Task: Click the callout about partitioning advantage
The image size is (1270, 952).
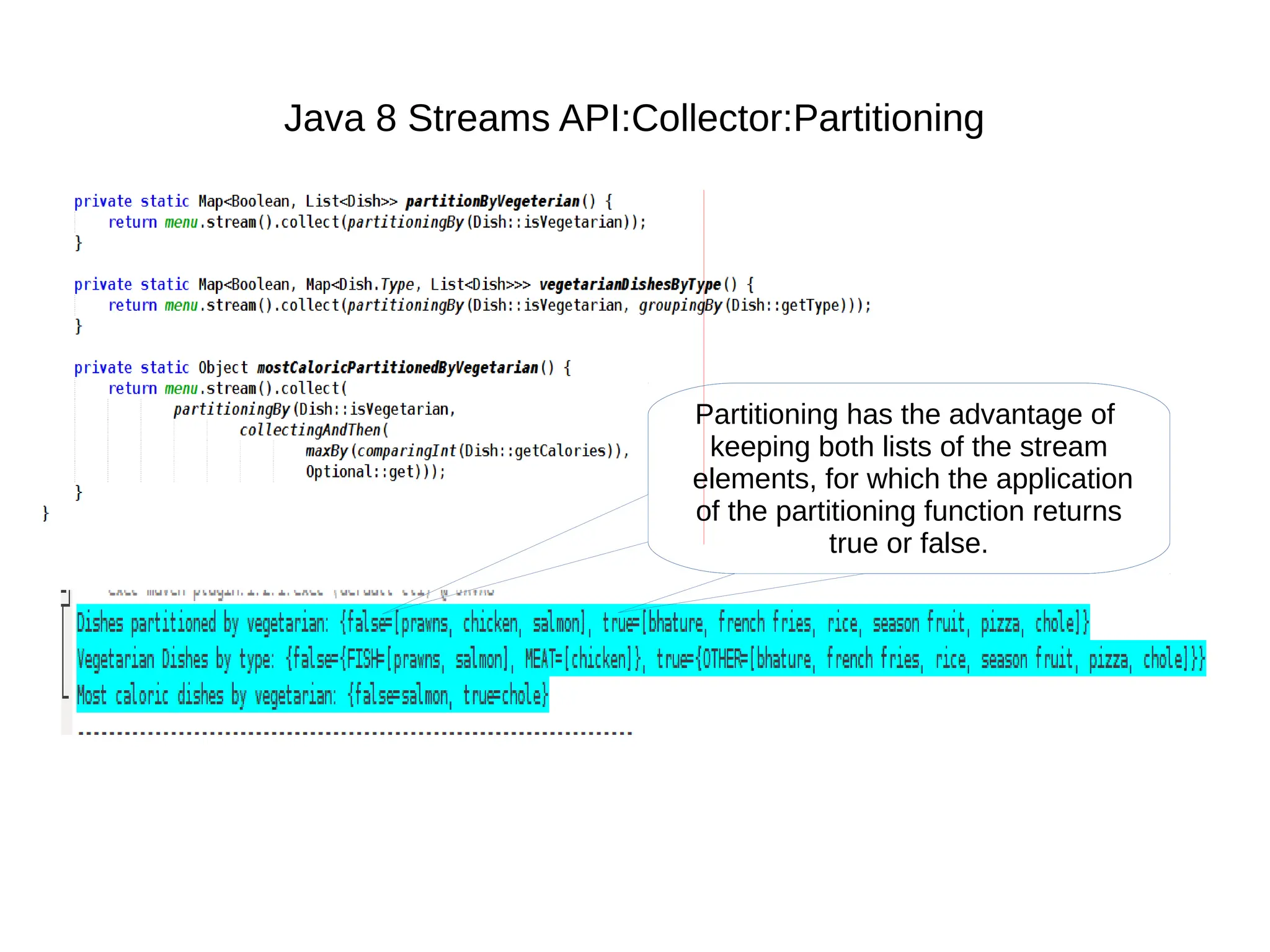Action: pos(908,478)
